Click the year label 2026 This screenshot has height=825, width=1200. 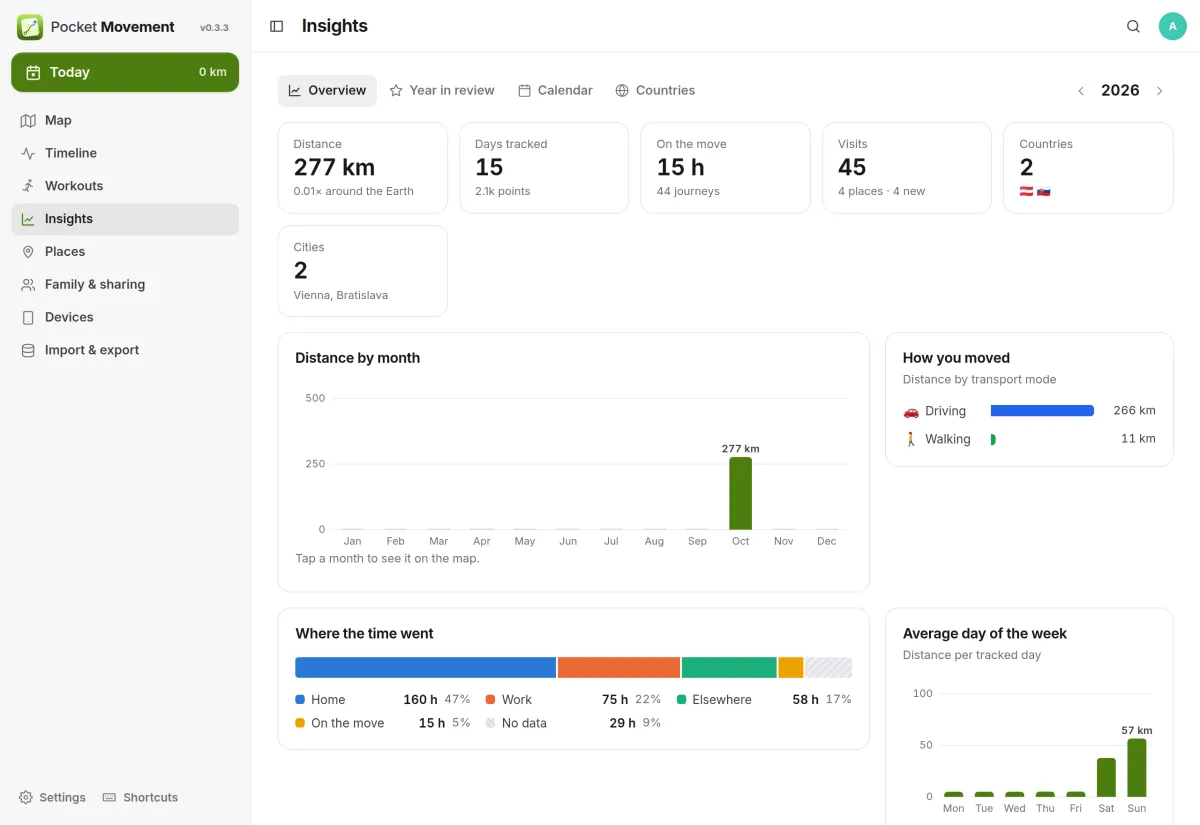(1120, 91)
